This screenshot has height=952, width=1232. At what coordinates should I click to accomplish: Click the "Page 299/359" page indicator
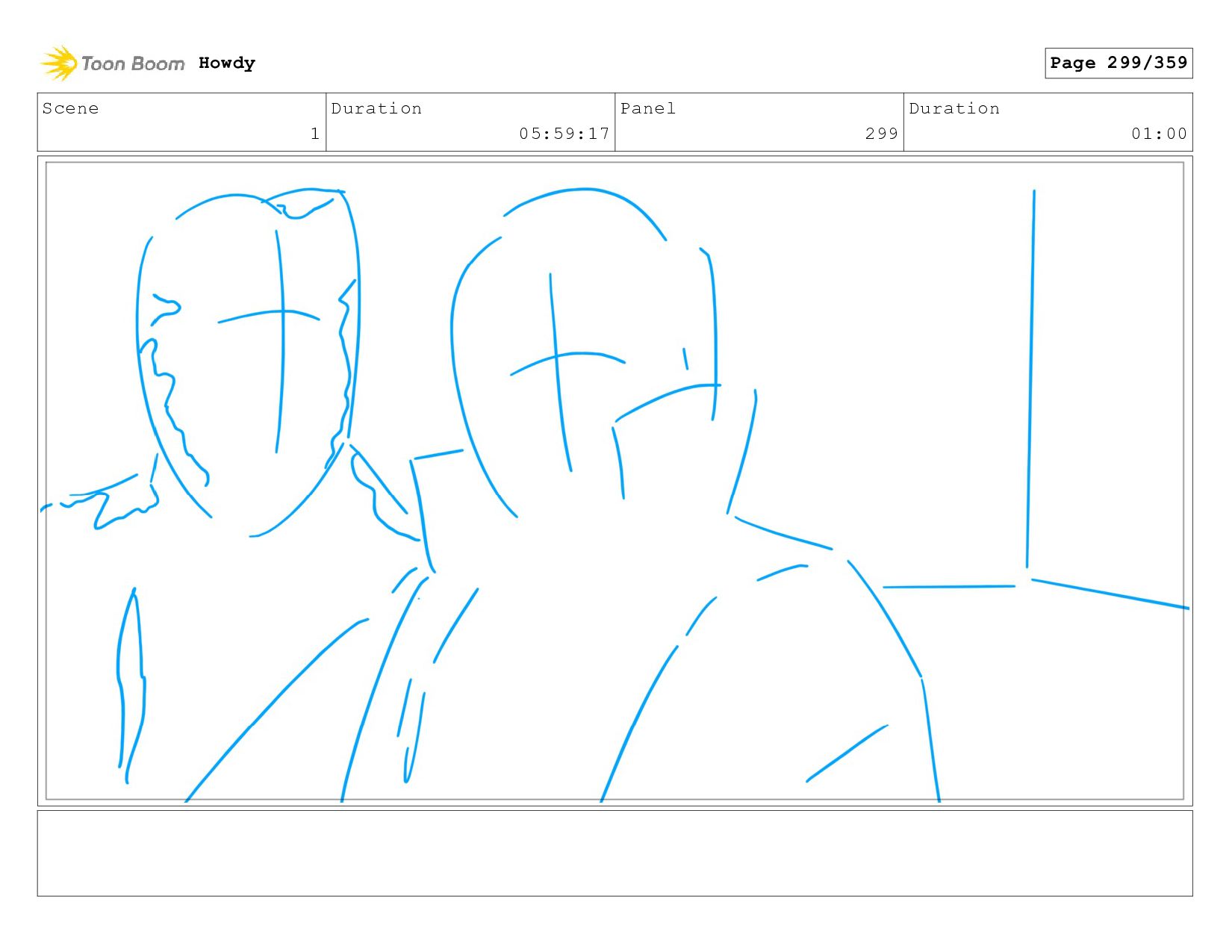1119,63
